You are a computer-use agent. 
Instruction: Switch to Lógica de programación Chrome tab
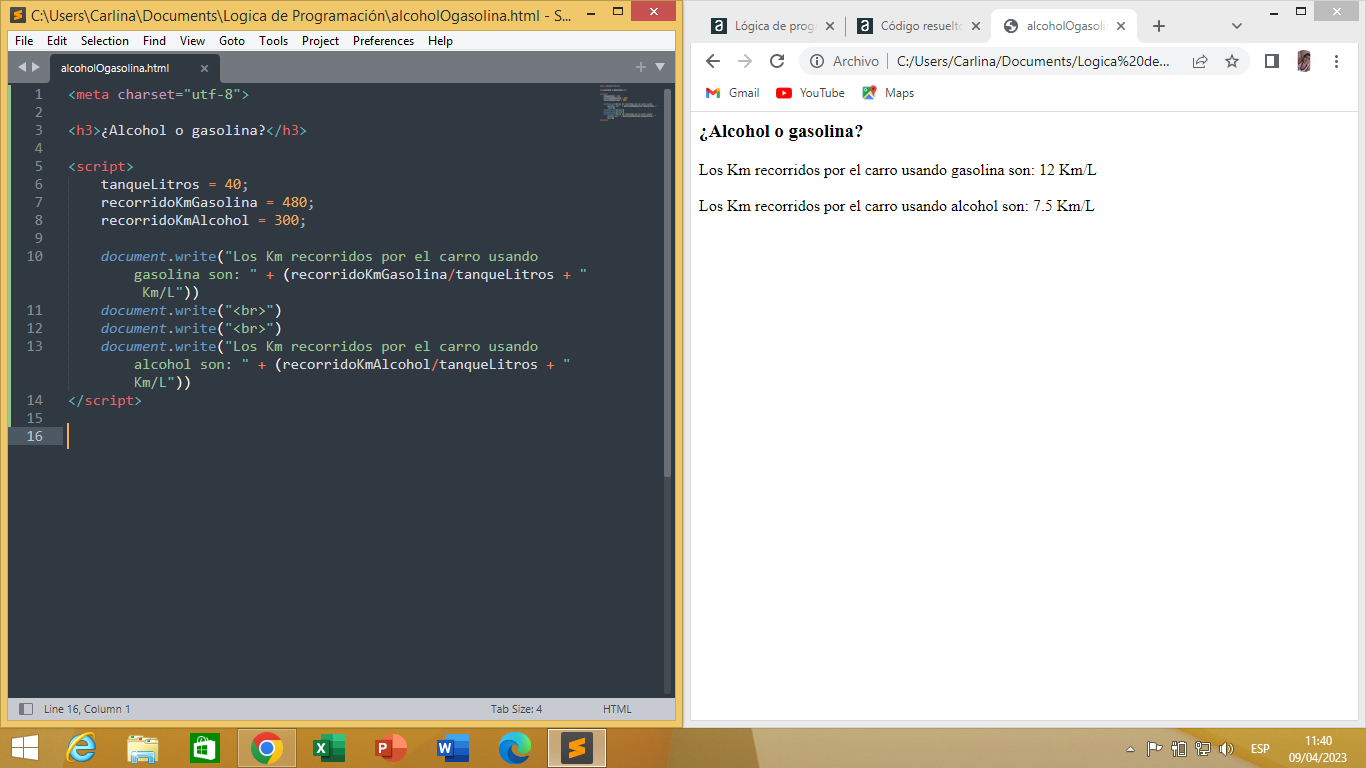[771, 26]
